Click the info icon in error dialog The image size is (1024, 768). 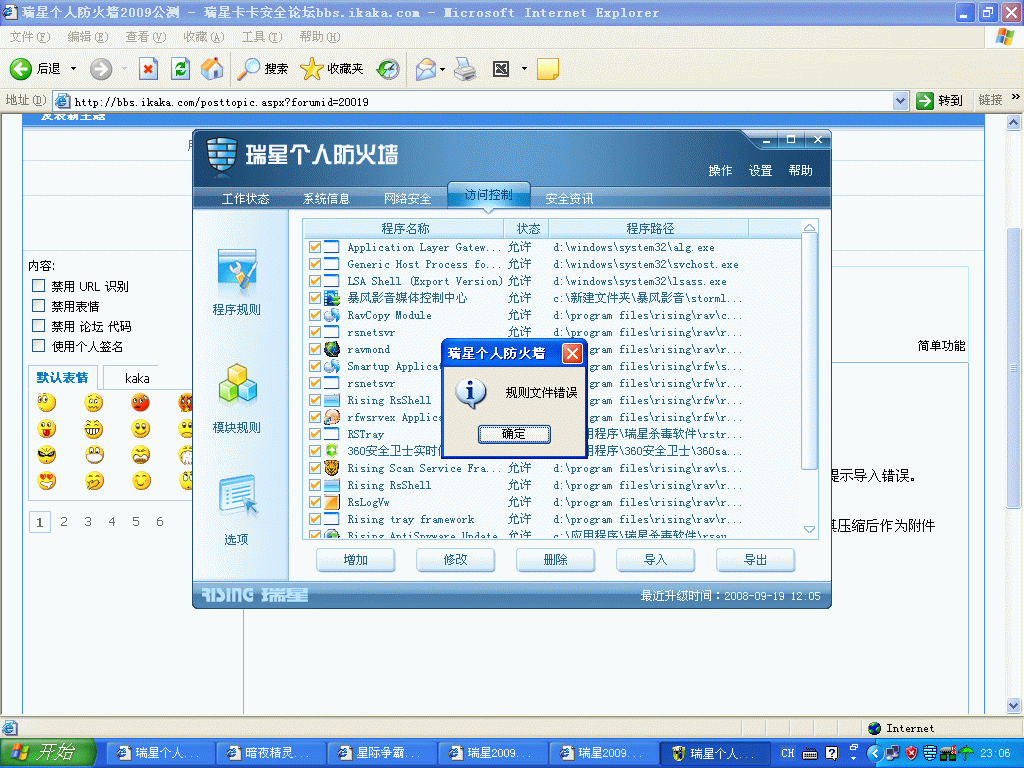click(x=470, y=392)
